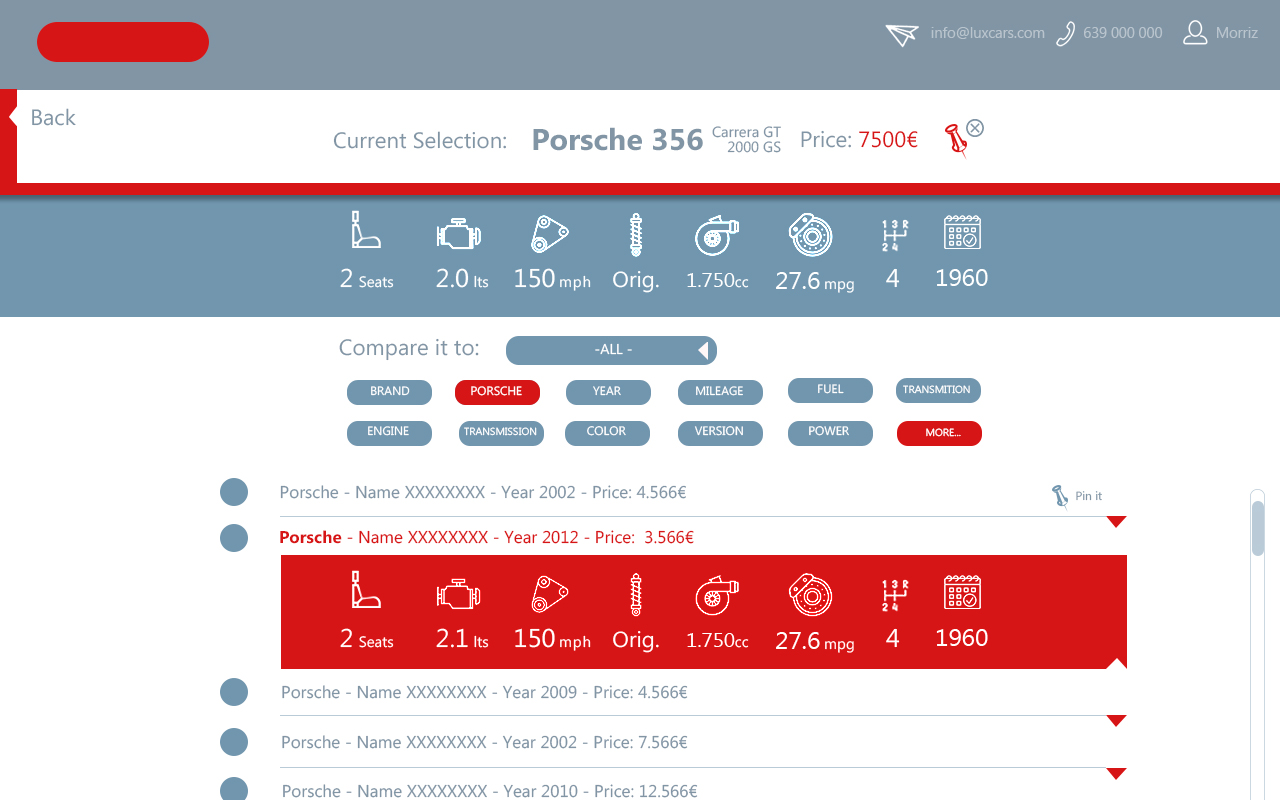
Task: Click the seat icon in blue spec bar
Action: pos(366,230)
